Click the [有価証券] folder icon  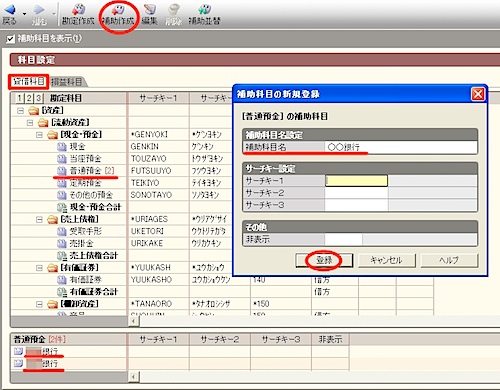(52, 268)
